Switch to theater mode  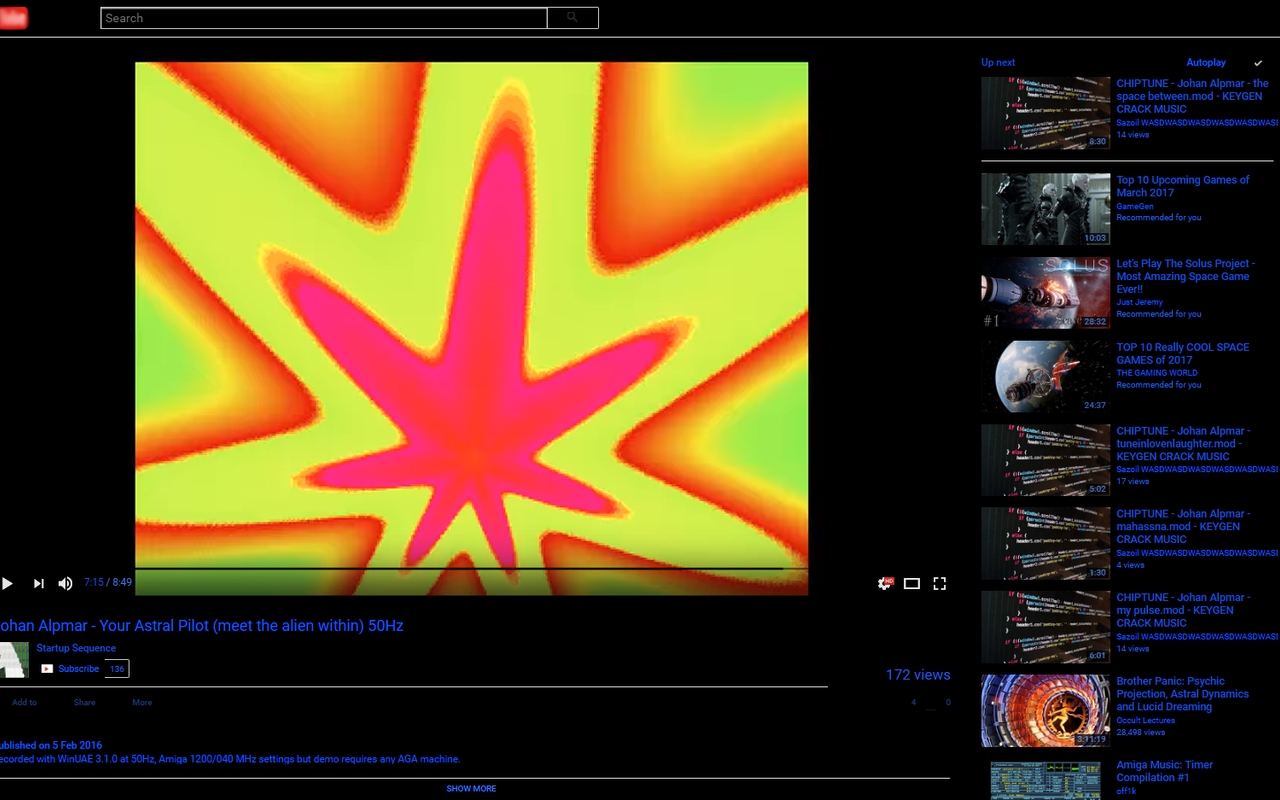912,584
